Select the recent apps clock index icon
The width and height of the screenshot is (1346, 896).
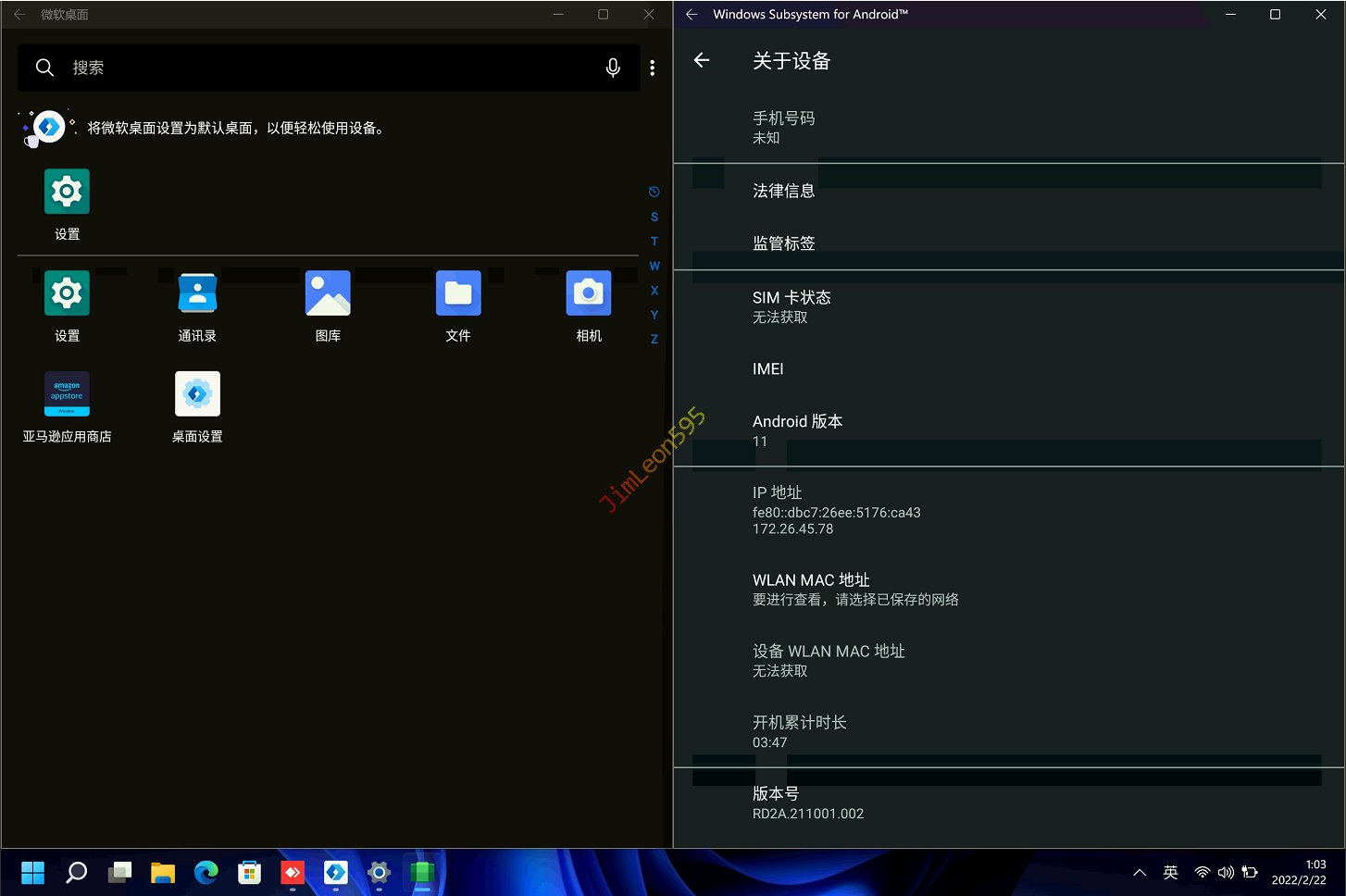(x=654, y=192)
